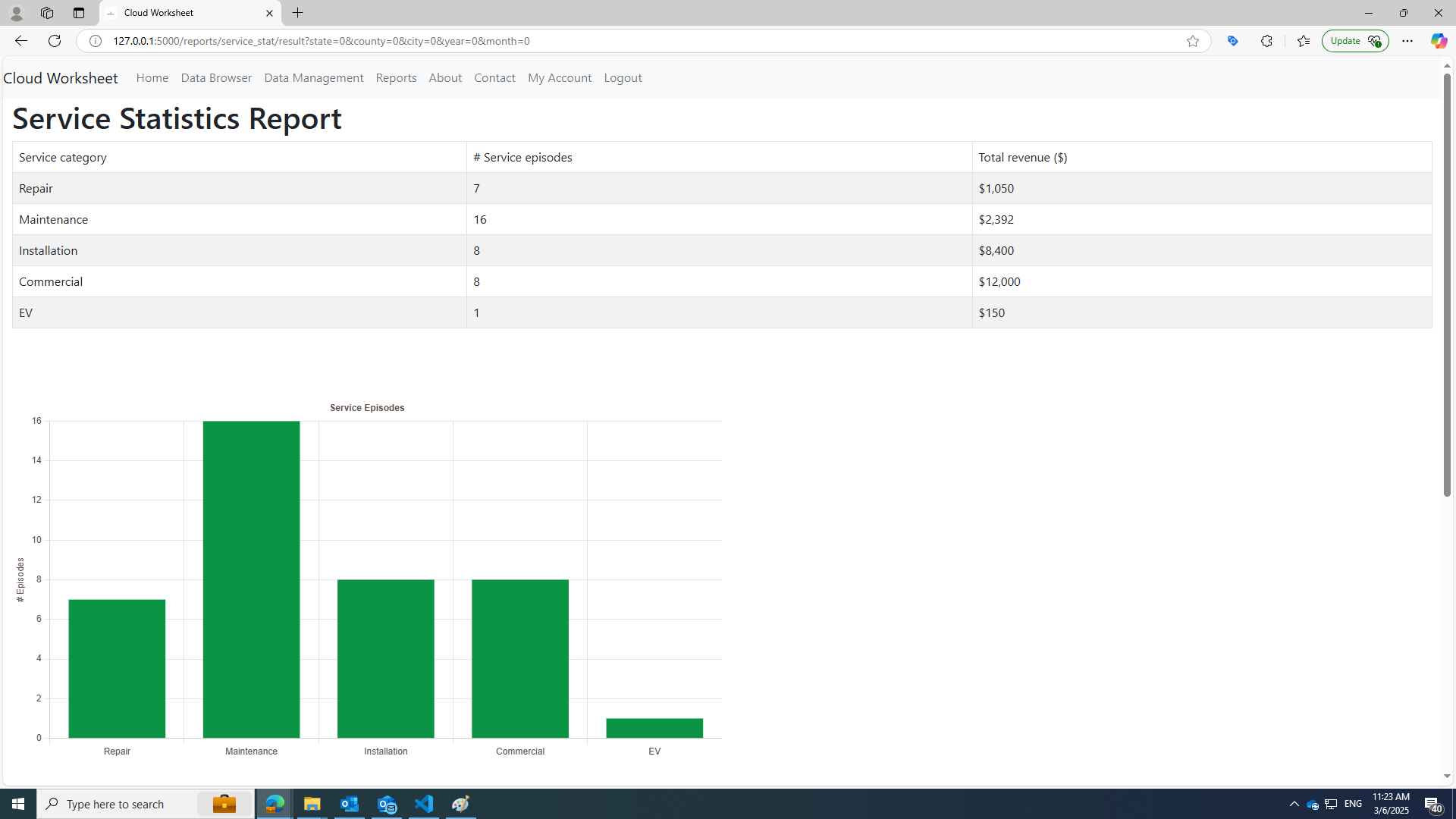Viewport: 1456px width, 819px height.
Task: Click the Commercial row category cell
Action: coord(240,281)
